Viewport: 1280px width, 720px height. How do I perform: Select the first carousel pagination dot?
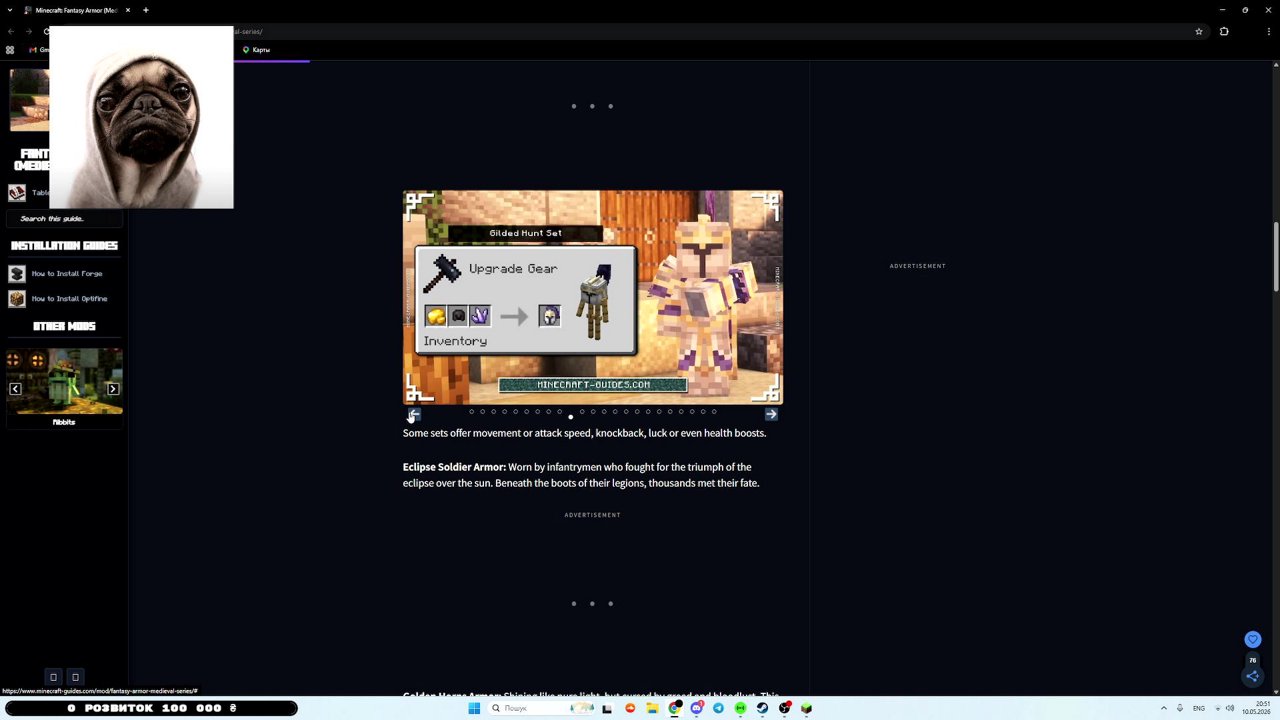(x=471, y=411)
